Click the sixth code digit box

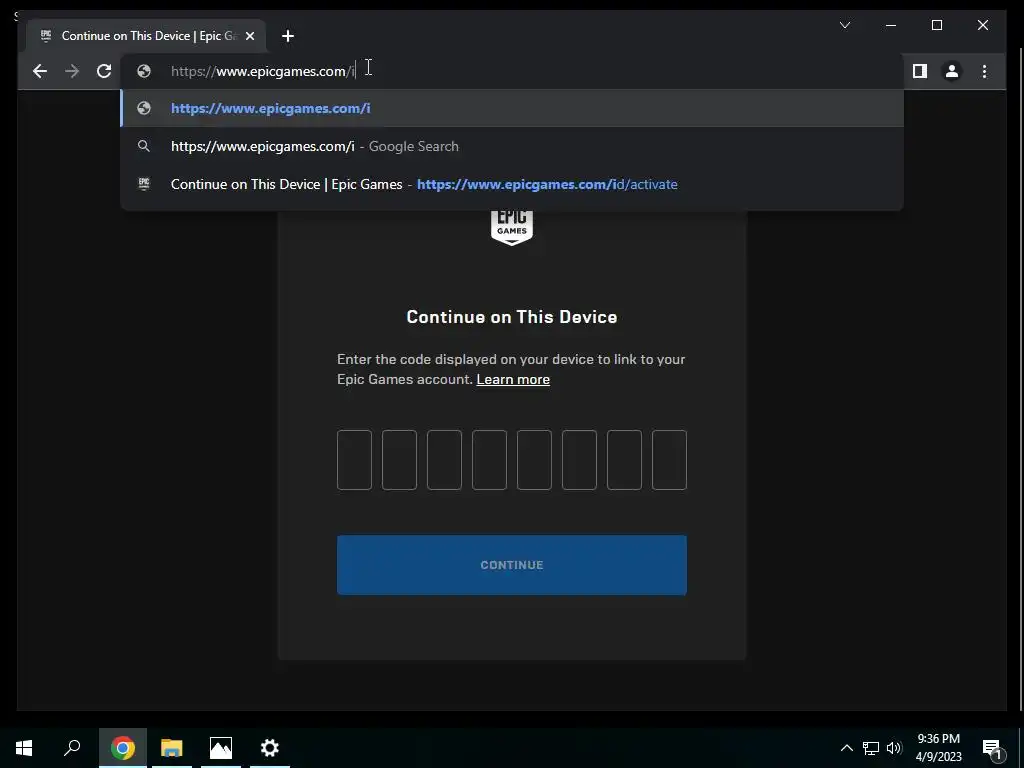(x=579, y=460)
